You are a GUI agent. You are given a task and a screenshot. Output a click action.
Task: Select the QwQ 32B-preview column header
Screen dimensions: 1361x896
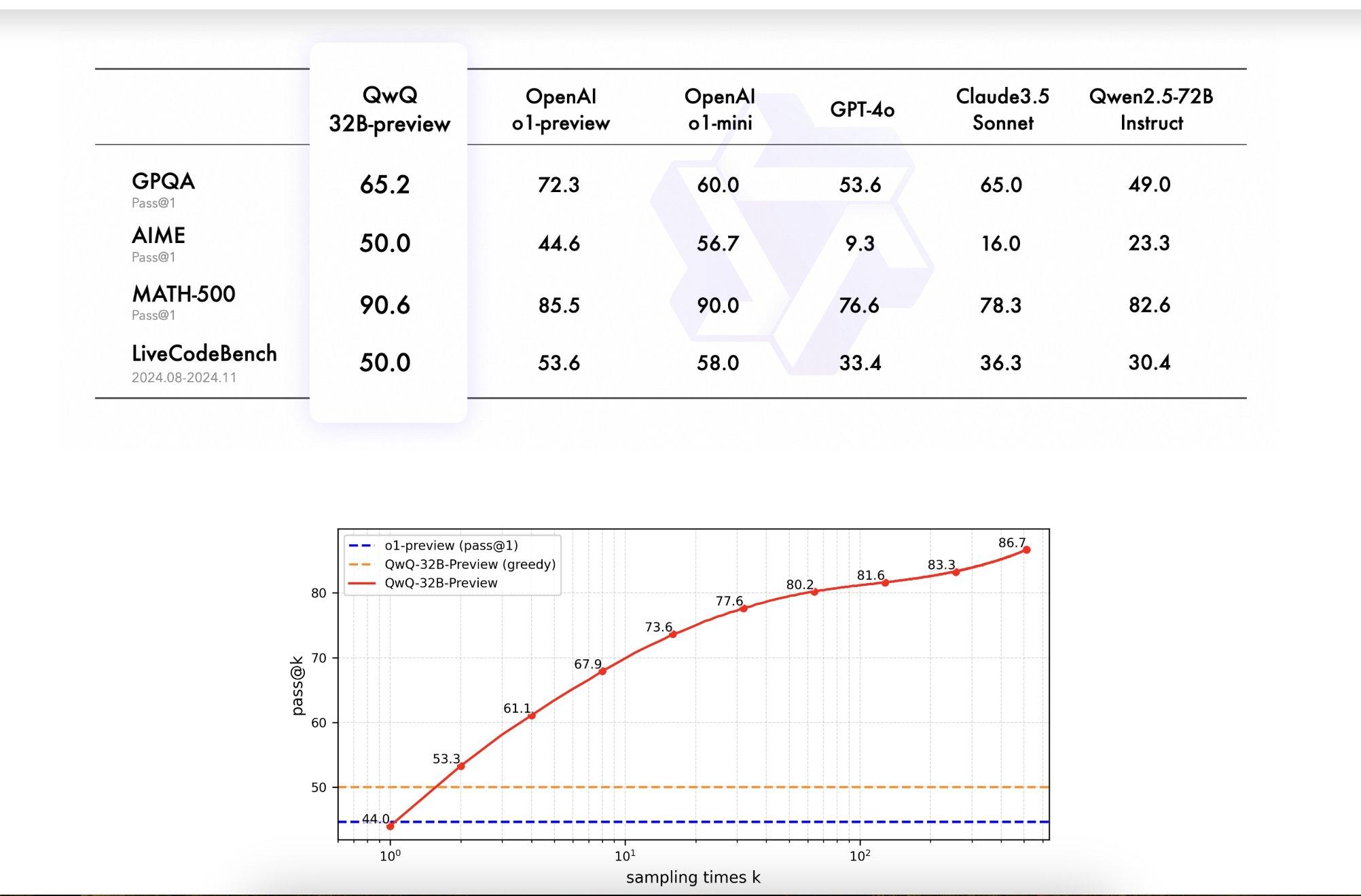coord(389,109)
